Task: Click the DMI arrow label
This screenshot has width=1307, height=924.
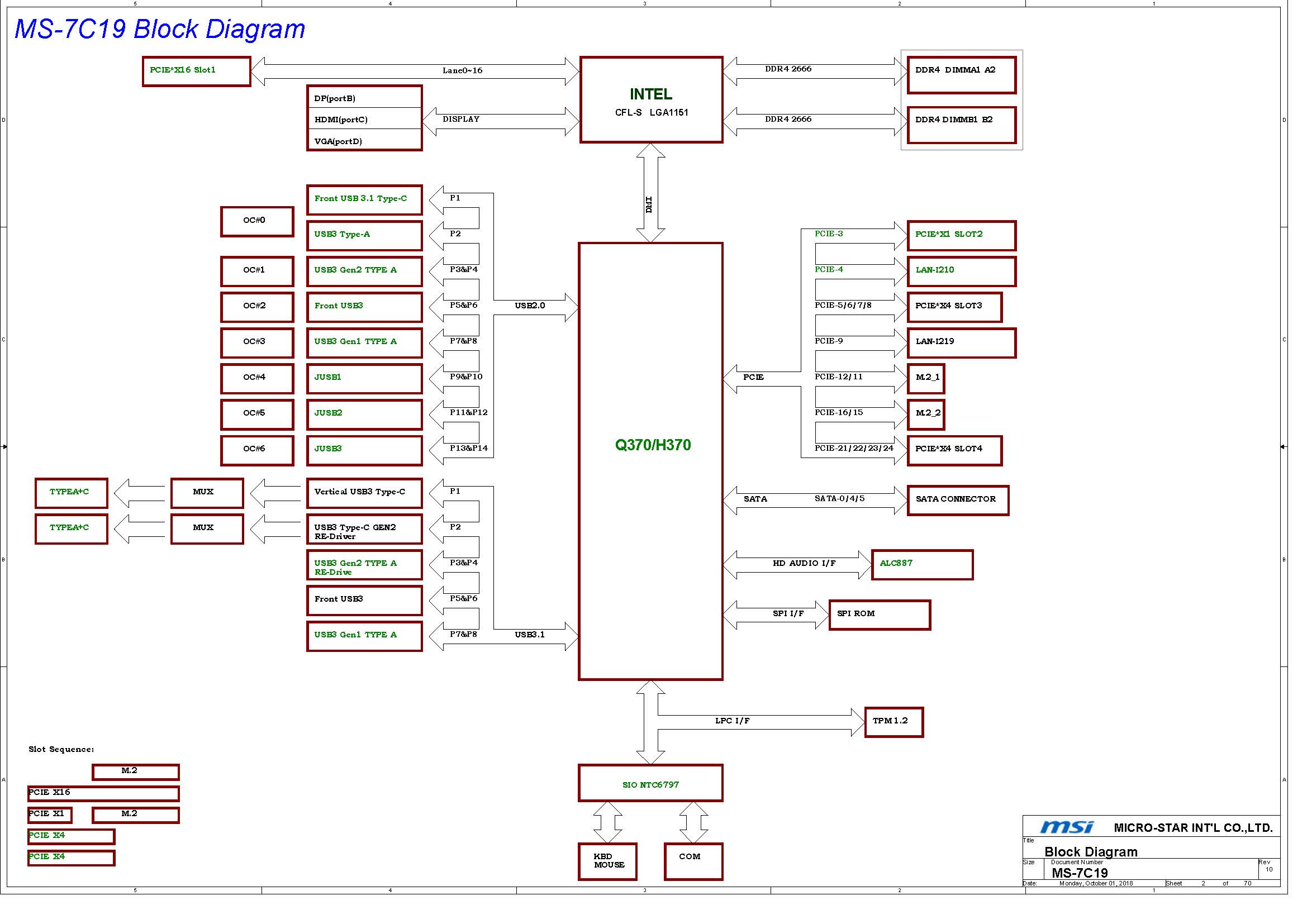Action: [x=649, y=204]
